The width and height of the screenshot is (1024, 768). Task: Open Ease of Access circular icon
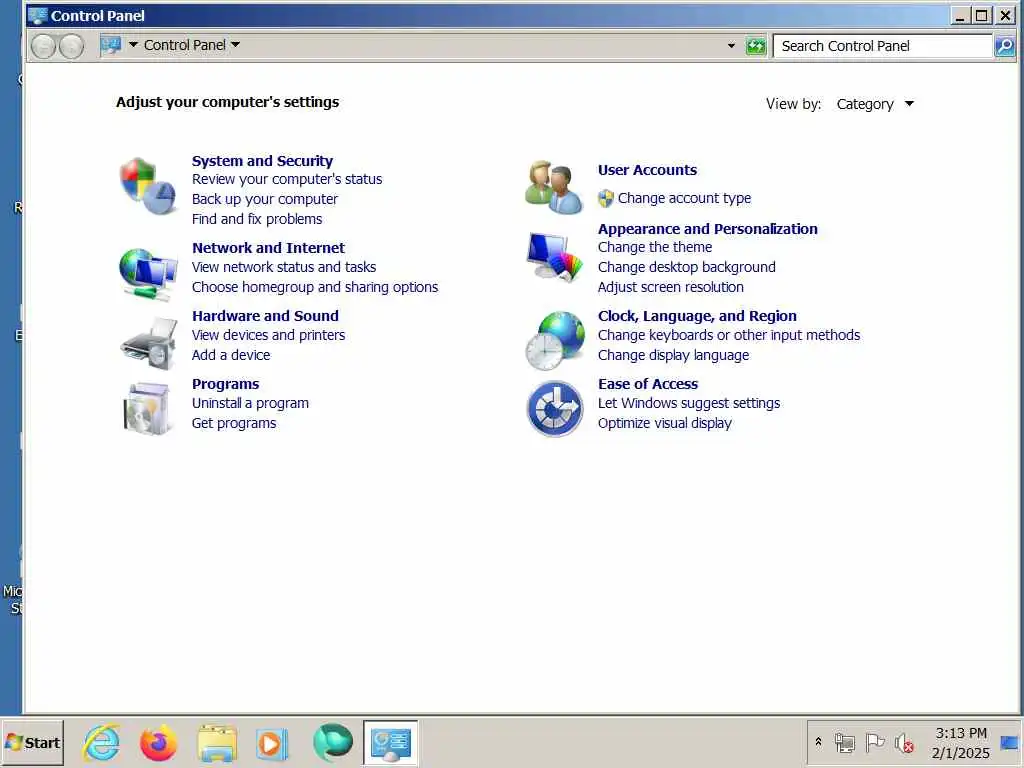click(555, 409)
